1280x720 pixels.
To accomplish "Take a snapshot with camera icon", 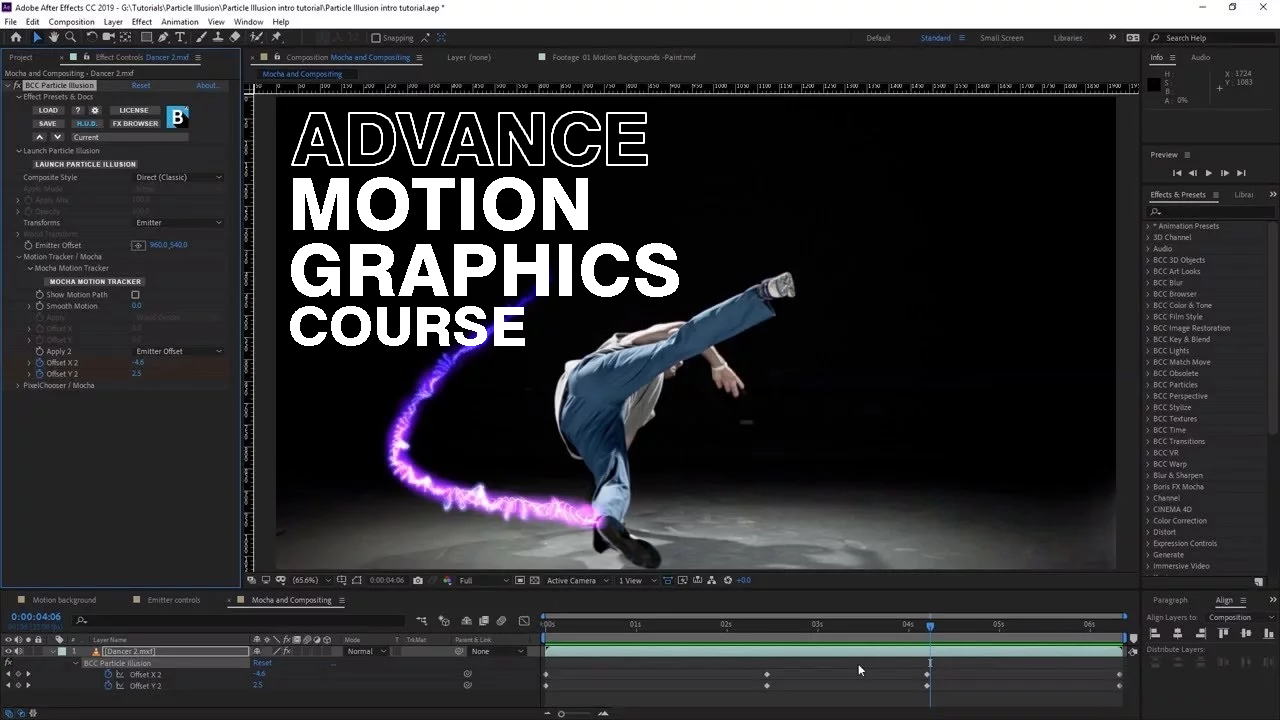I will point(418,580).
